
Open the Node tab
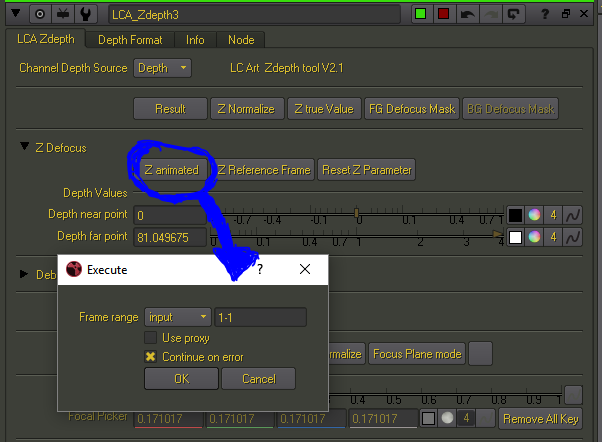[x=241, y=40]
